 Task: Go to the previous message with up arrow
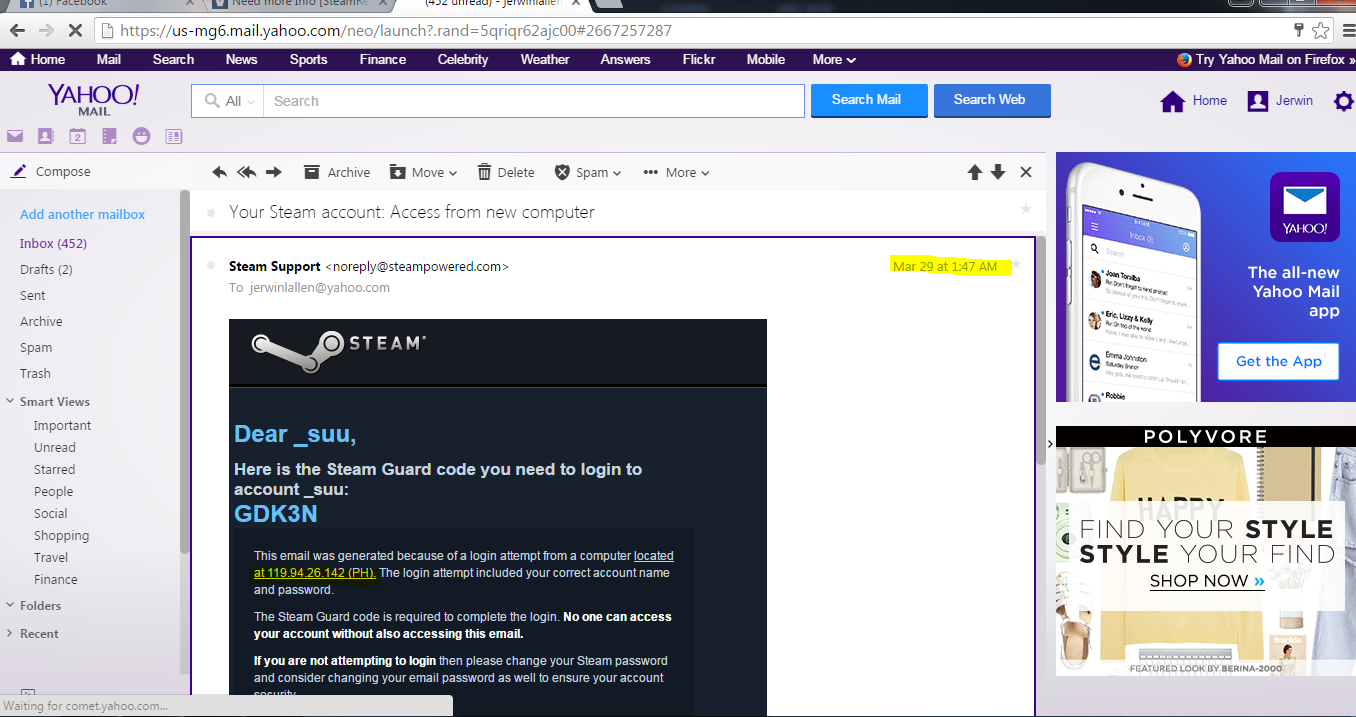[974, 172]
